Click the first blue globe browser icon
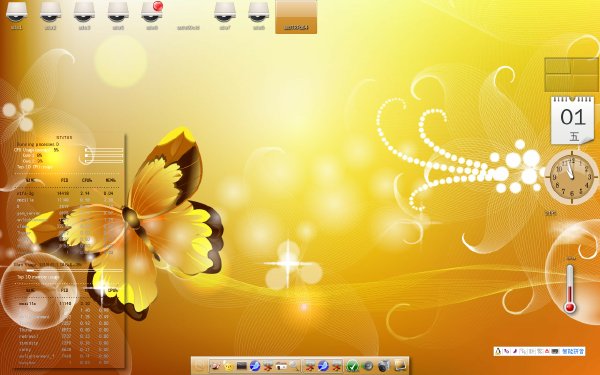 255,366
